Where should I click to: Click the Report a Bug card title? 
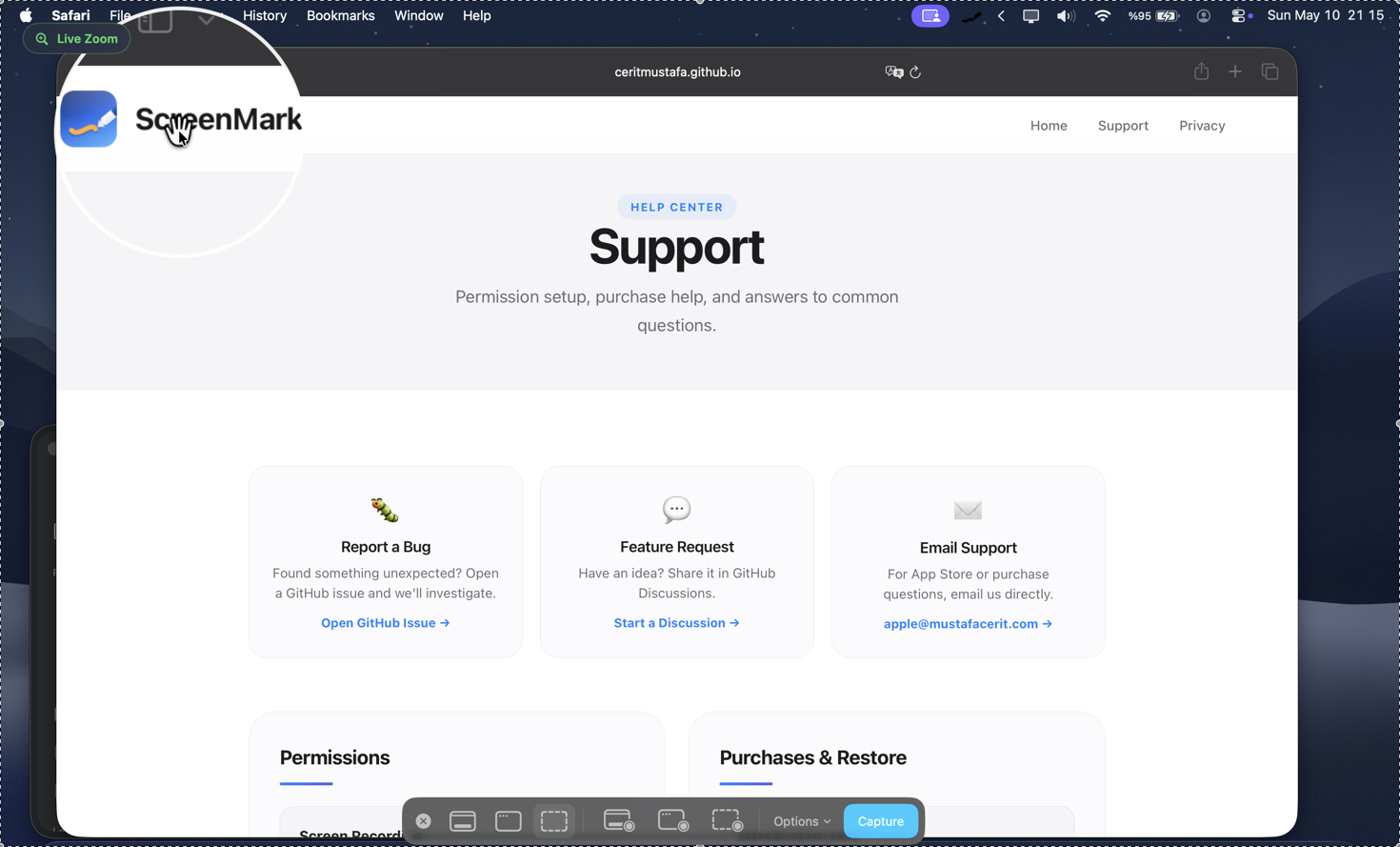(x=386, y=547)
